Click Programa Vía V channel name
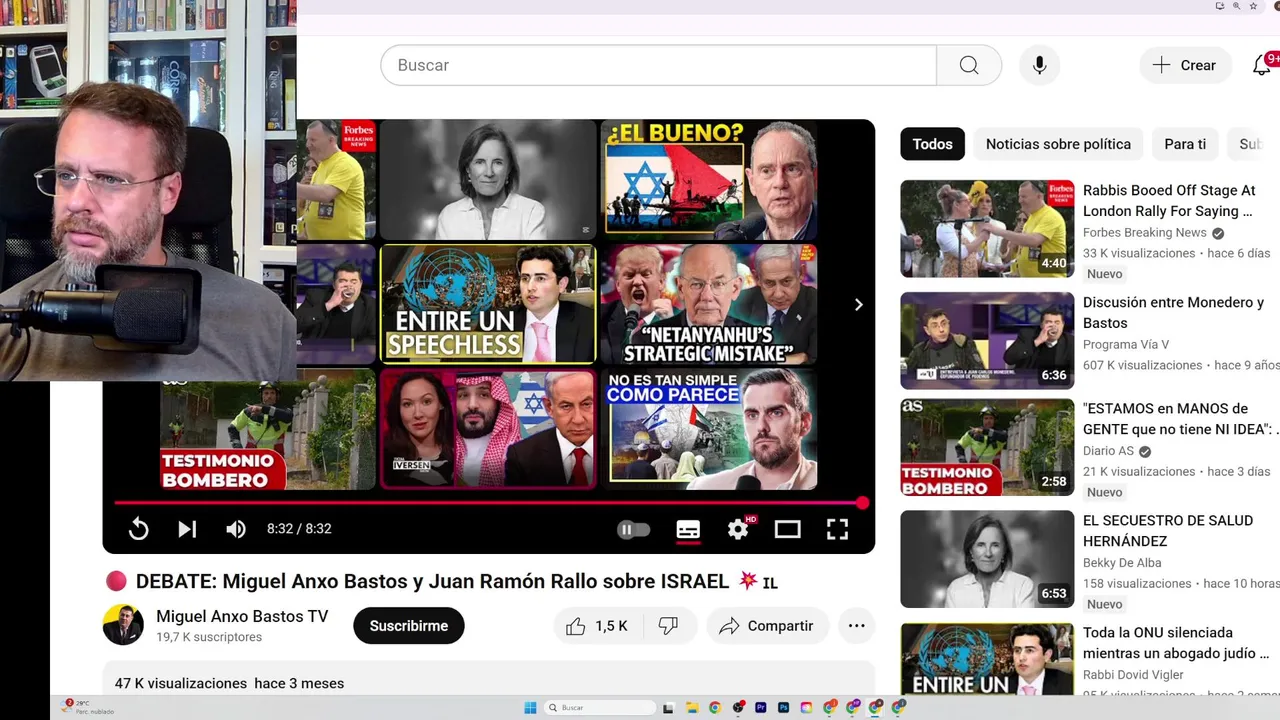 [1126, 345]
